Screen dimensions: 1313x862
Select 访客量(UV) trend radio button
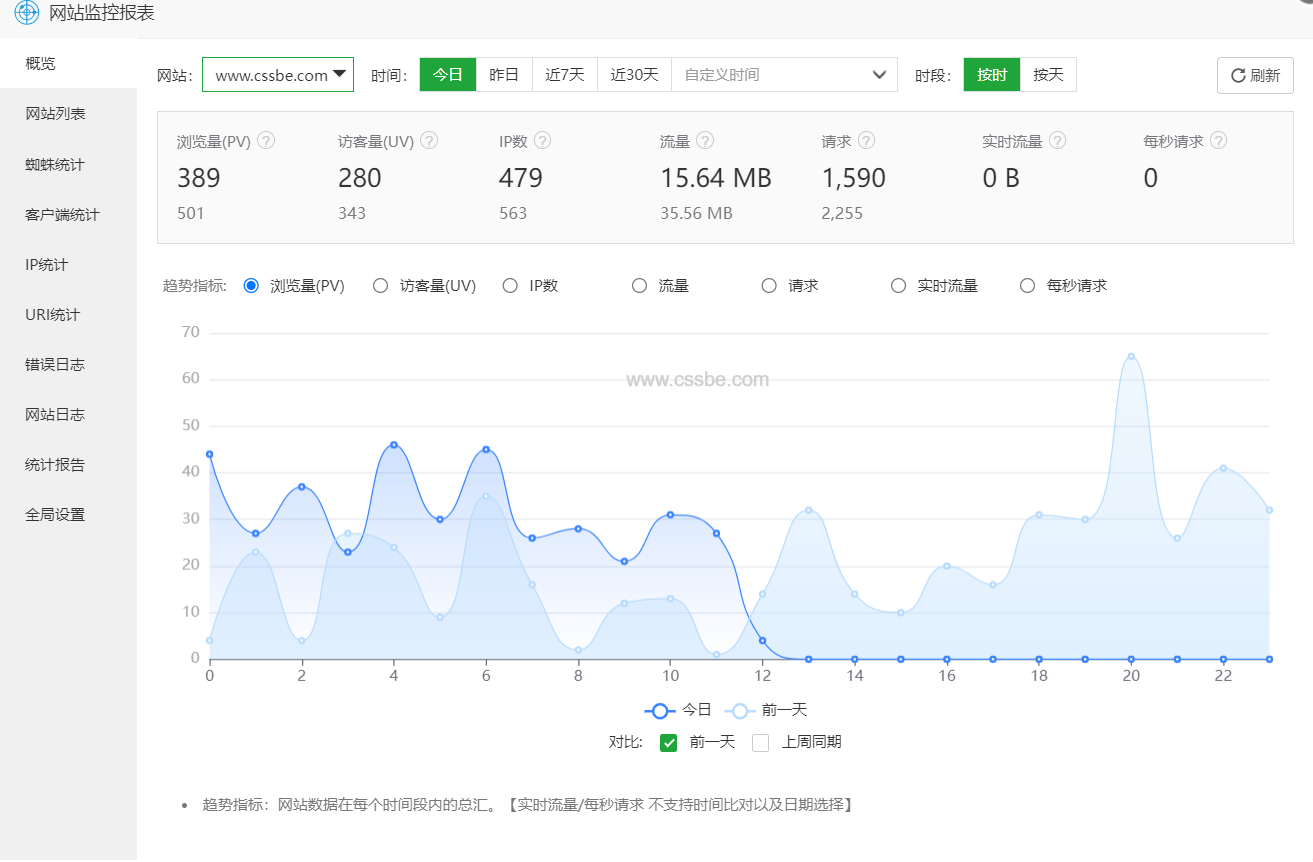click(380, 286)
